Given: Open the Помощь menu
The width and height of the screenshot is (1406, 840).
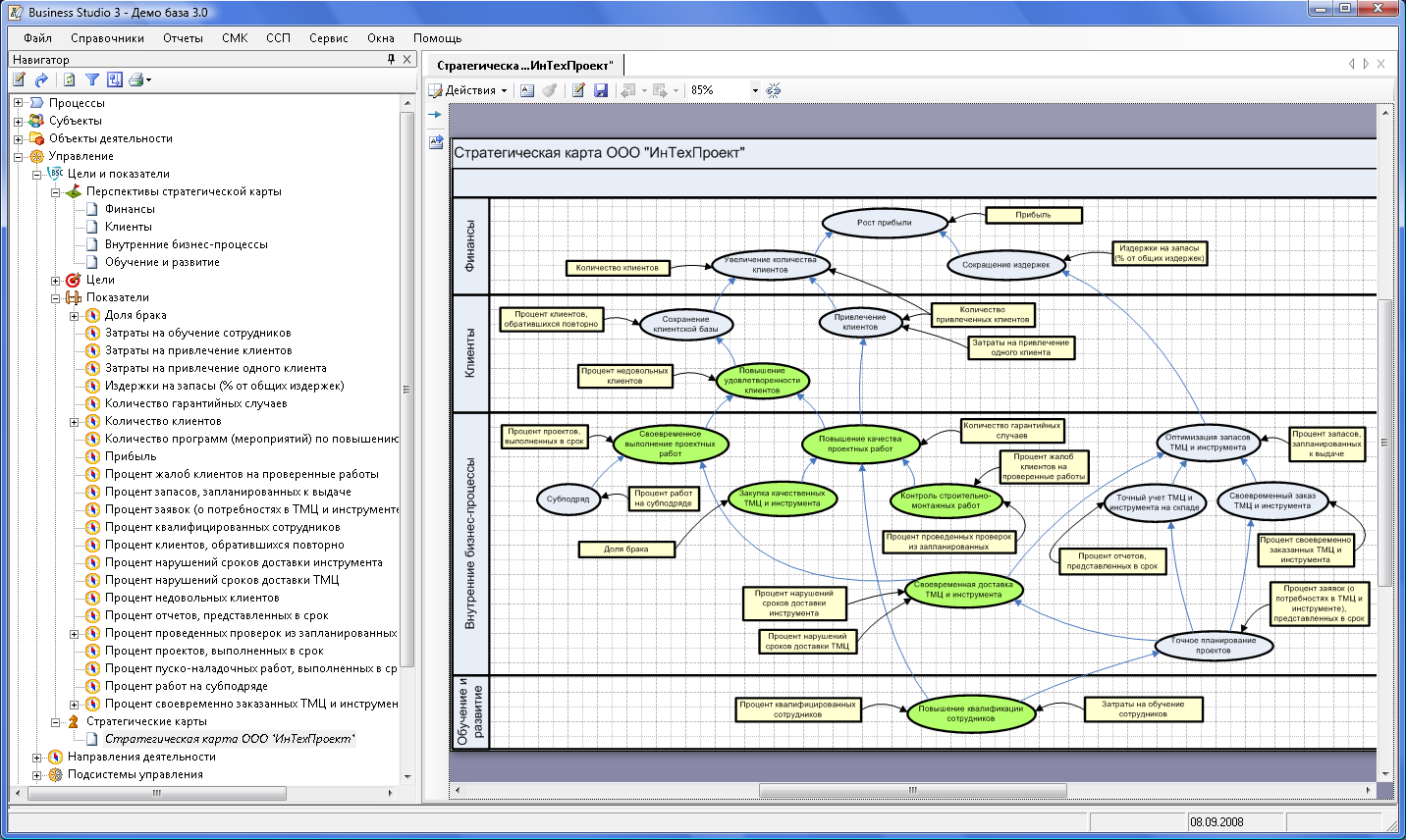Looking at the screenshot, I should [437, 38].
